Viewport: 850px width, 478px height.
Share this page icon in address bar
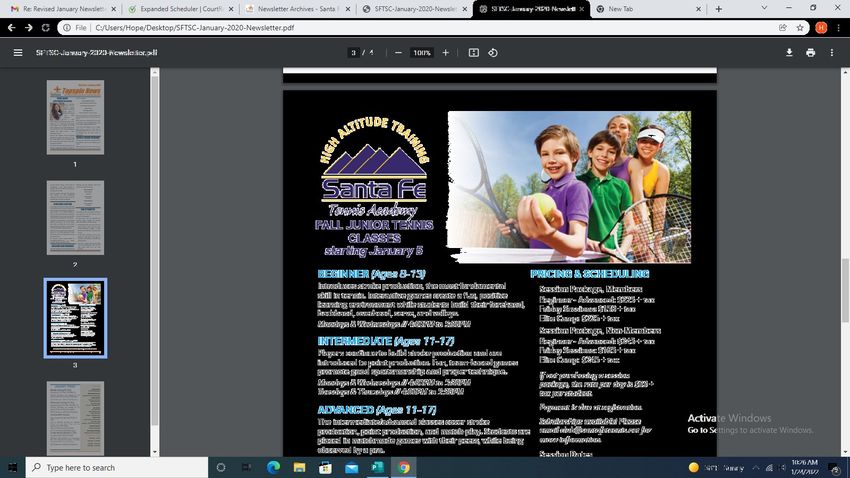click(x=783, y=28)
